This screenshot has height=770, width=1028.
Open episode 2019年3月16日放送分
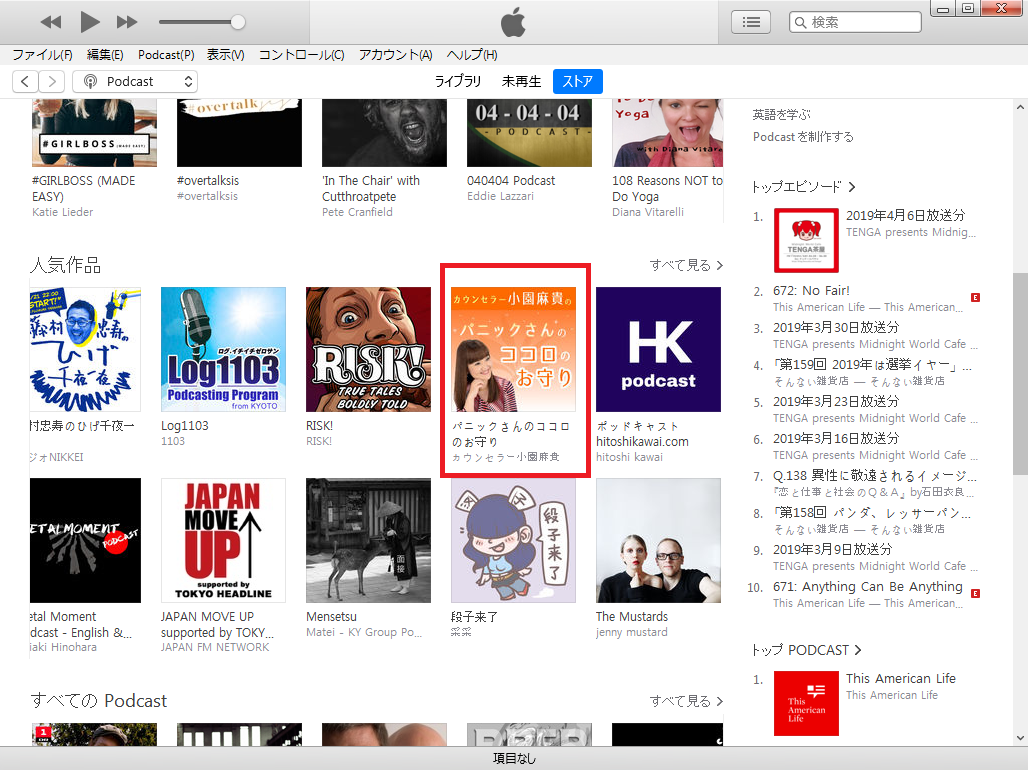pyautogui.click(x=836, y=438)
